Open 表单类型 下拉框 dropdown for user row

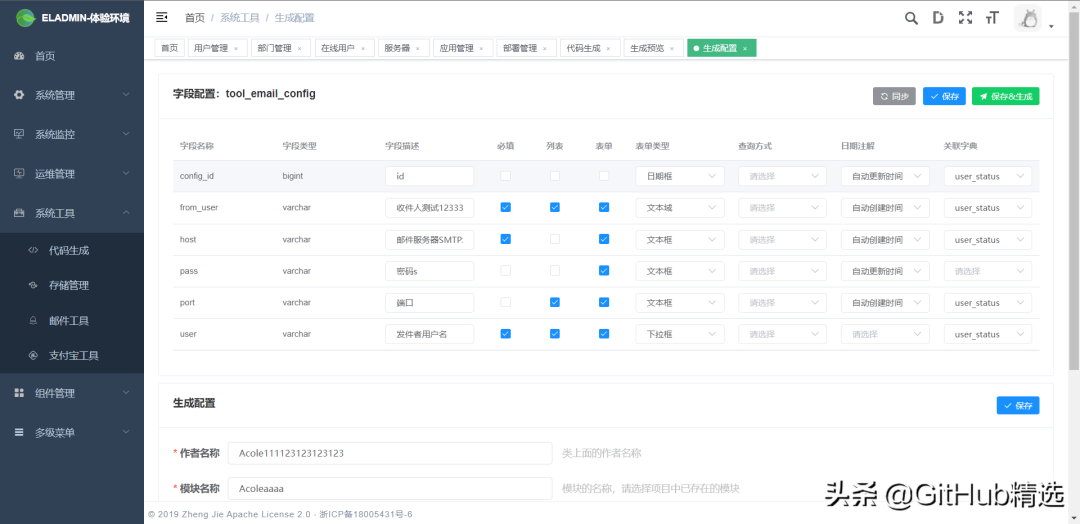tap(680, 335)
